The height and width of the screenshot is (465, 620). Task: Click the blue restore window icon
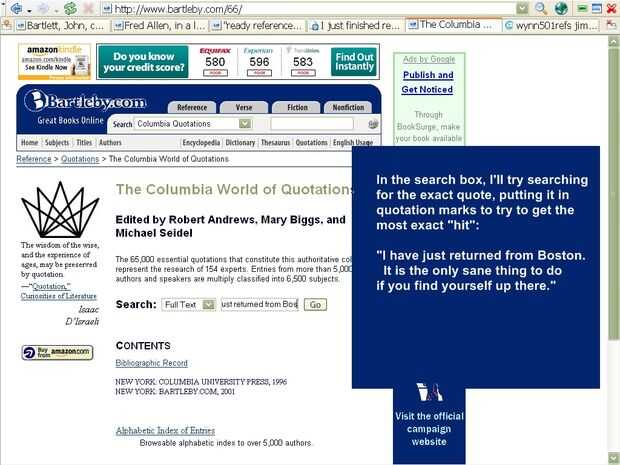[x=597, y=8]
